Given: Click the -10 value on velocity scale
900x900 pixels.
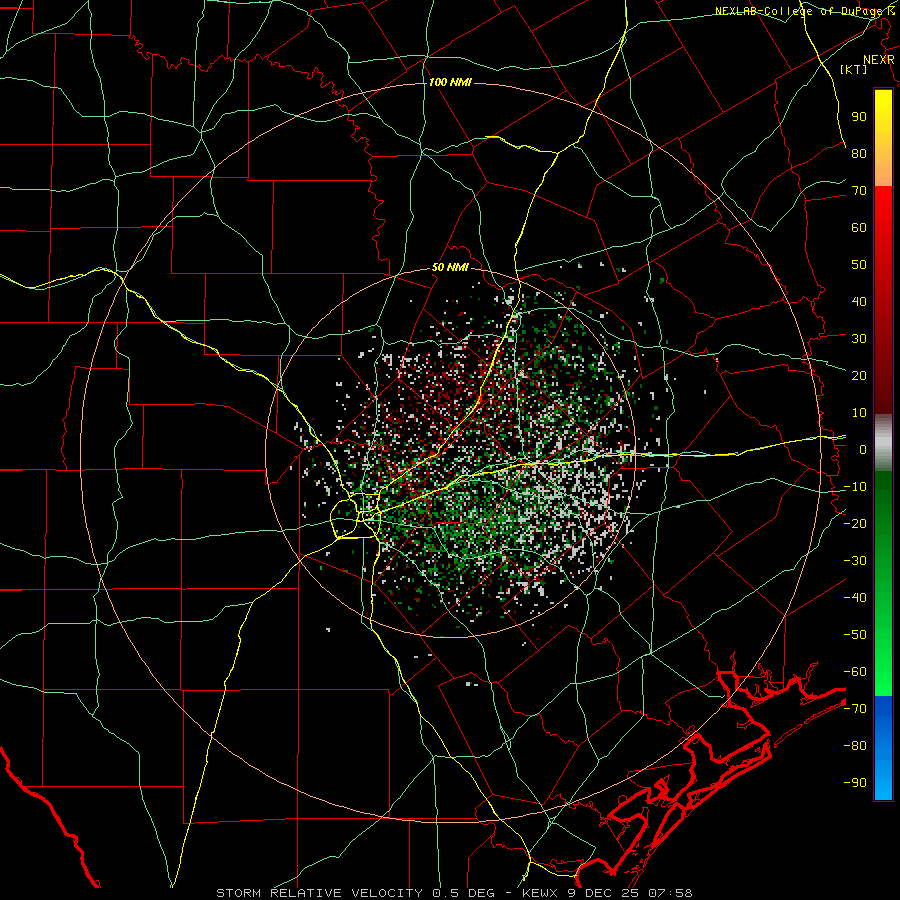Looking at the screenshot, I should coord(855,487).
